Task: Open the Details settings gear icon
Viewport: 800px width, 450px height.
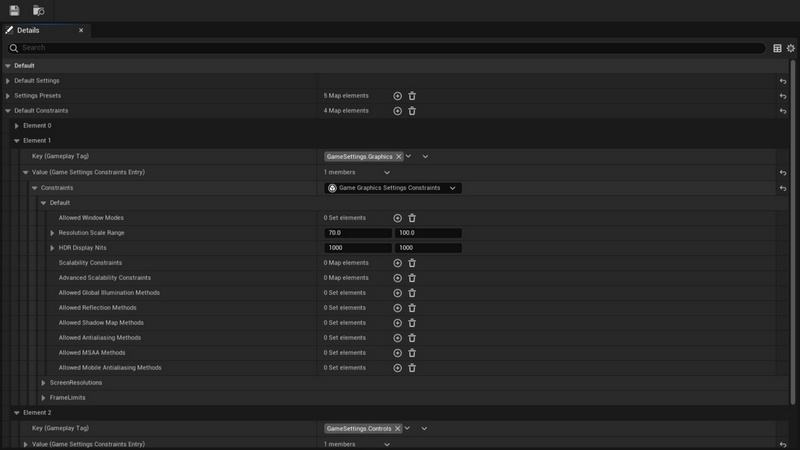Action: 791,48
